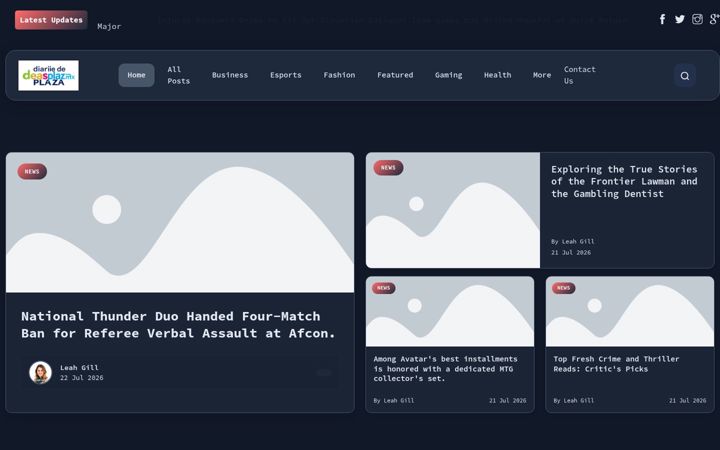720x450 pixels.
Task: Click '21 Jul 2026' date on Frontier Lawman card
Action: 571,253
